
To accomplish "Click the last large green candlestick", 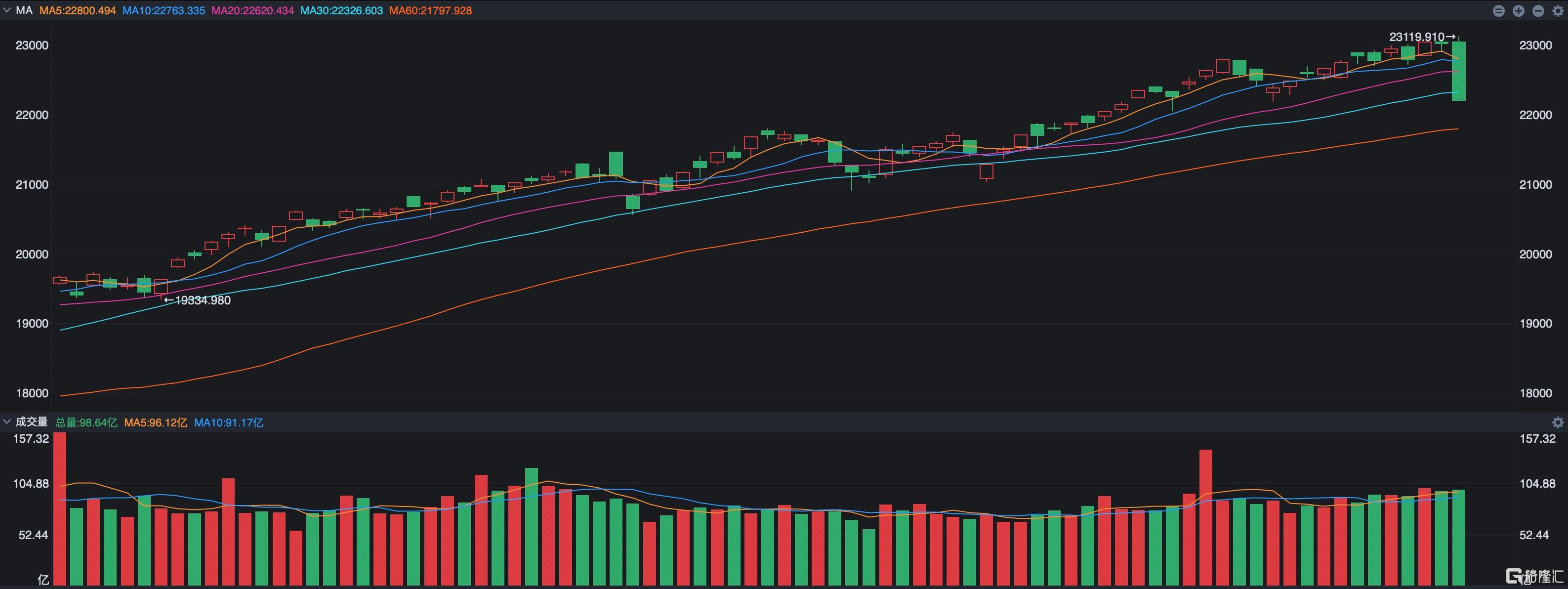I will (1458, 71).
